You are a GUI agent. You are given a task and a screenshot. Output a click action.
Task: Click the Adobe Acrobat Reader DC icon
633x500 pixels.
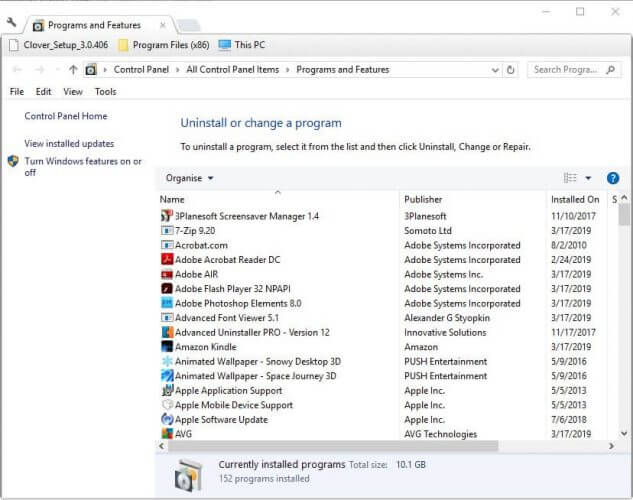click(x=167, y=259)
